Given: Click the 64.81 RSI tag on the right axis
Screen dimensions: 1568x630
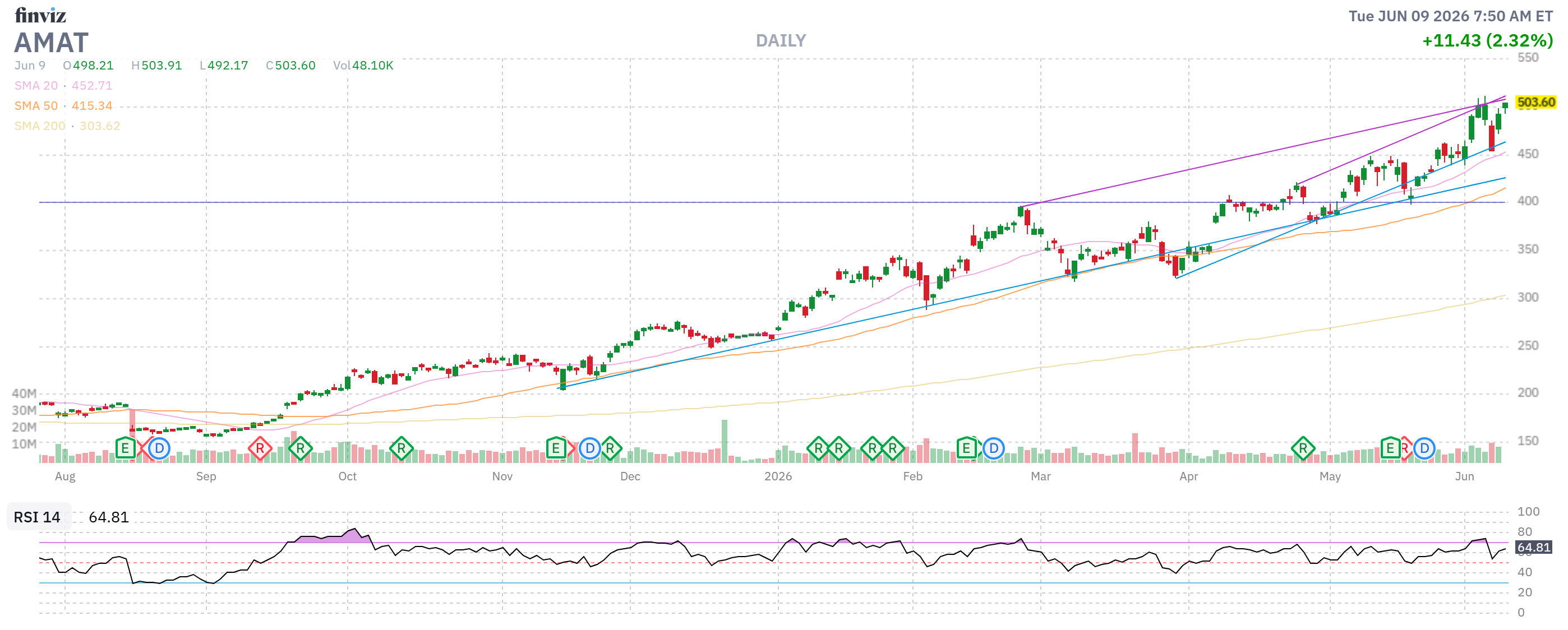Looking at the screenshot, I should pyautogui.click(x=1533, y=548).
